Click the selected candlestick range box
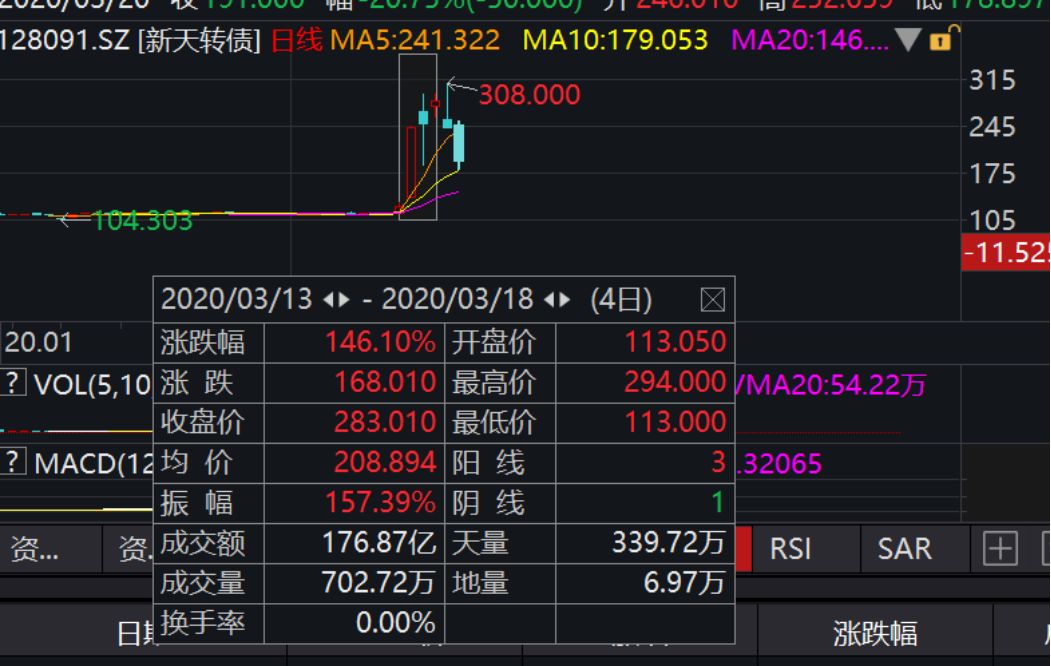The height and width of the screenshot is (666, 1051). click(x=418, y=136)
